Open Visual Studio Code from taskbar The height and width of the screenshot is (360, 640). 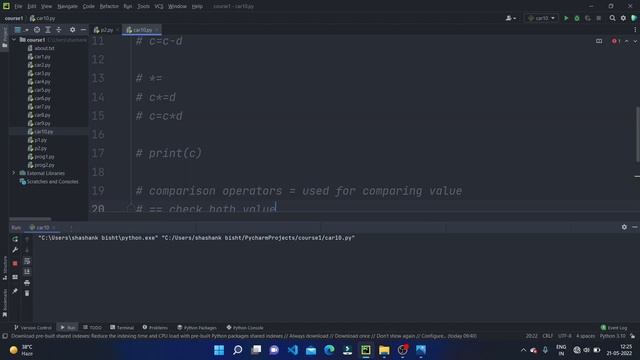pyautogui.click(x=293, y=350)
